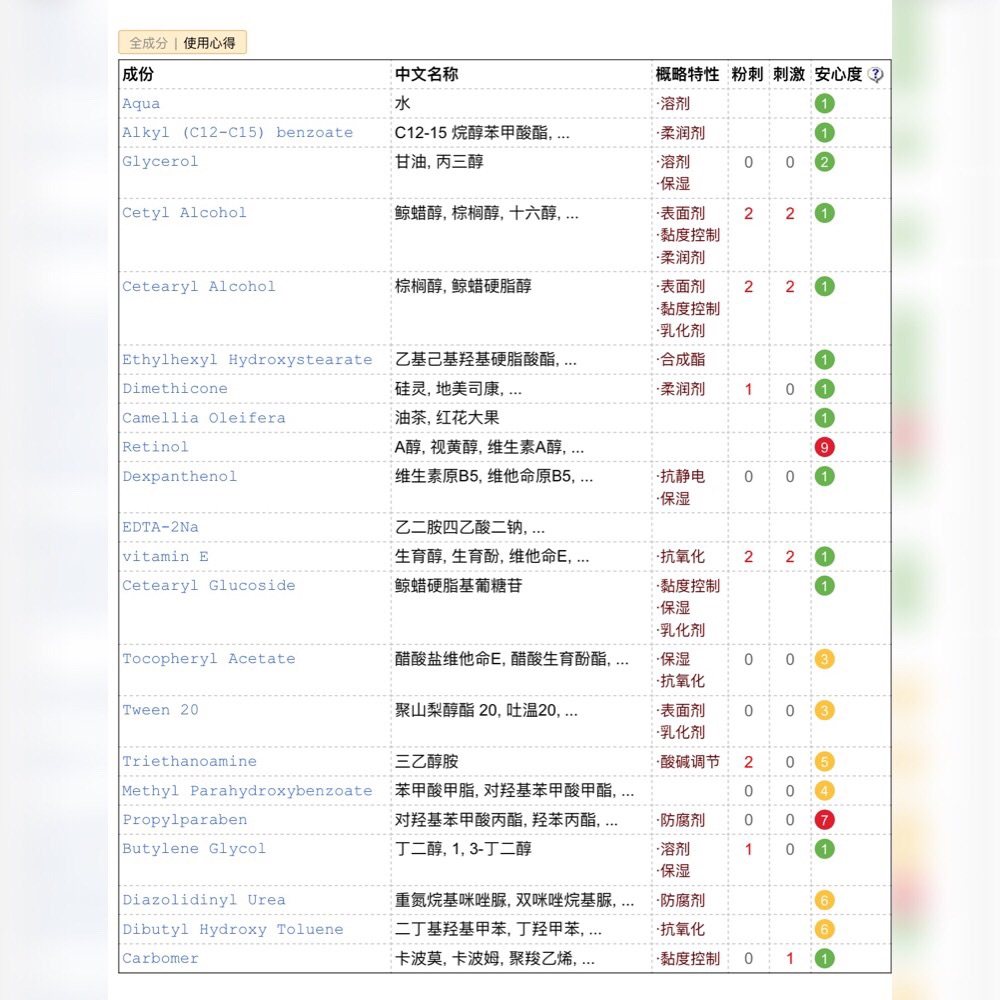Image resolution: width=1000 pixels, height=1000 pixels.
Task: Click the 安心度 column header
Action: (838, 74)
